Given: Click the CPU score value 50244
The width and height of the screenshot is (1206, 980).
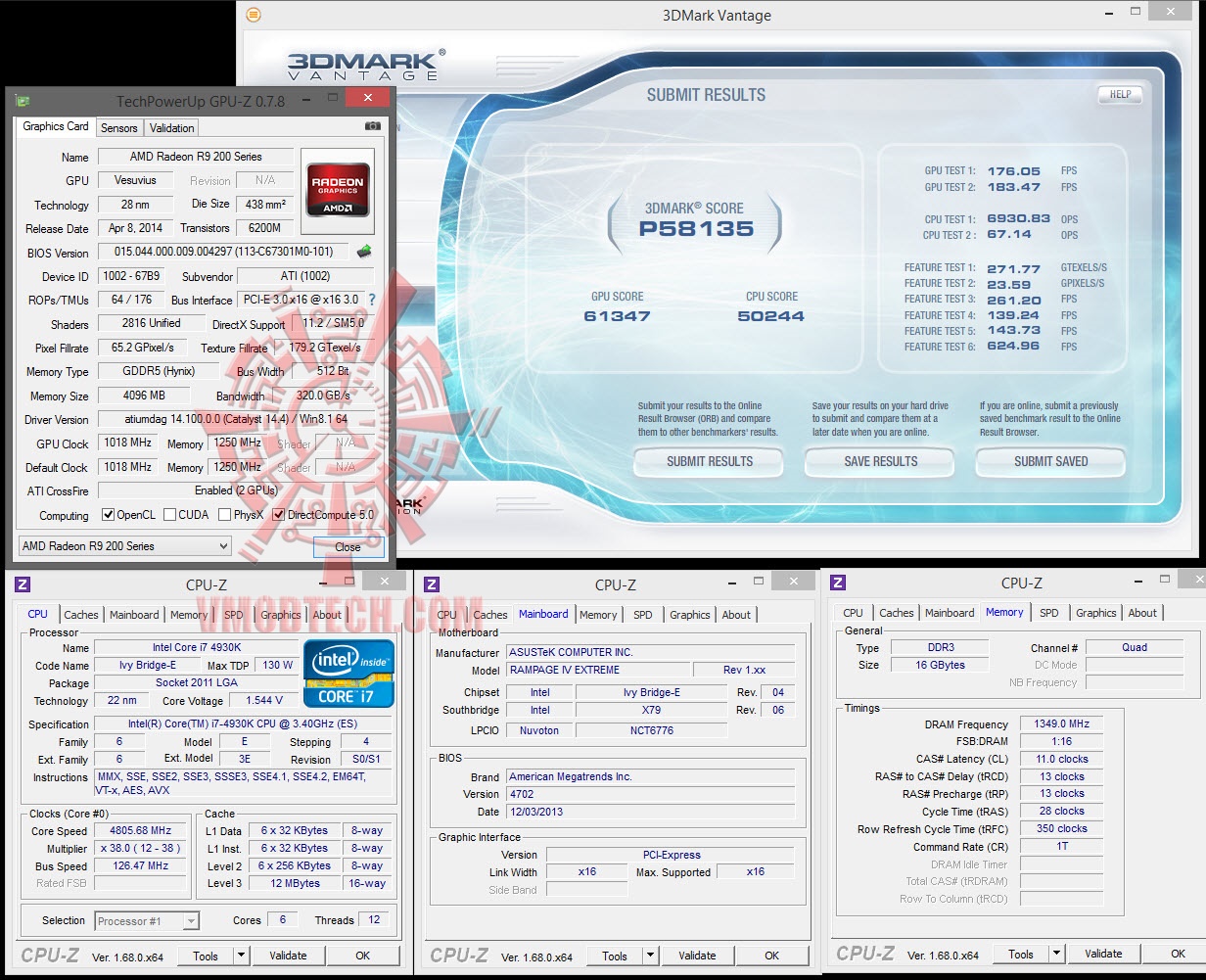Looking at the screenshot, I should [771, 316].
